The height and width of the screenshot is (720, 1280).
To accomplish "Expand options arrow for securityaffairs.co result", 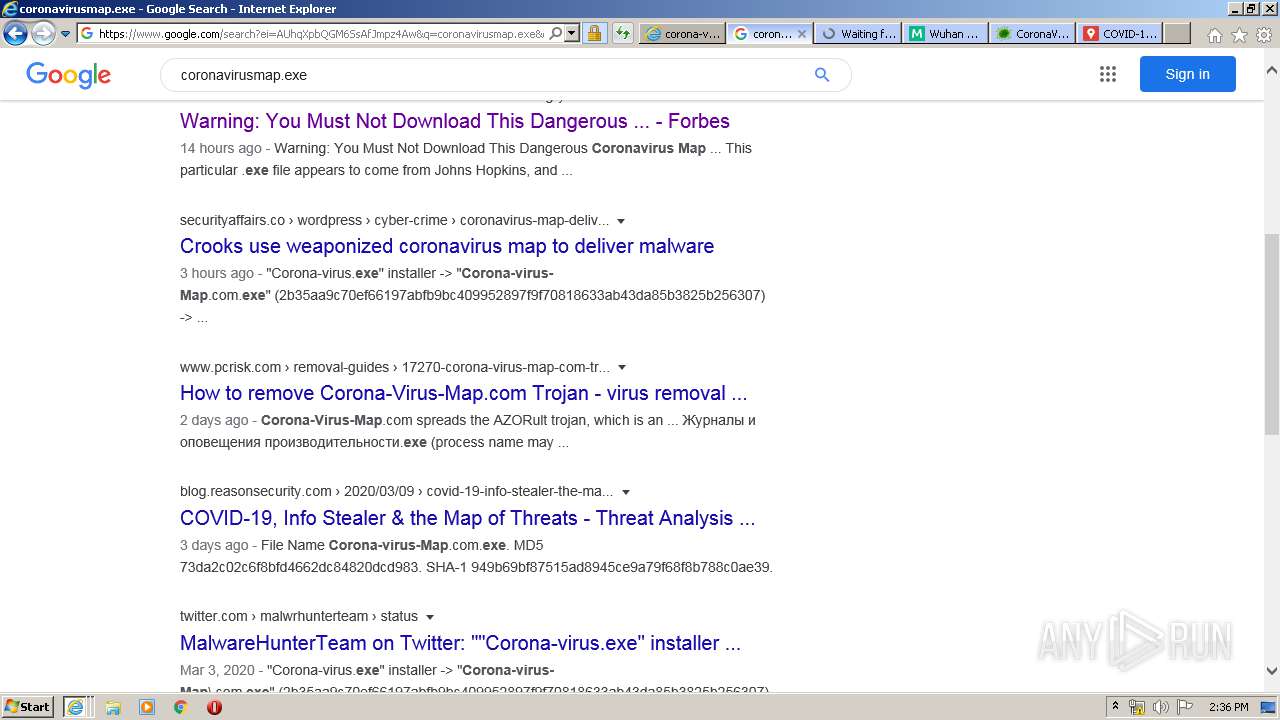I will click(x=621, y=221).
